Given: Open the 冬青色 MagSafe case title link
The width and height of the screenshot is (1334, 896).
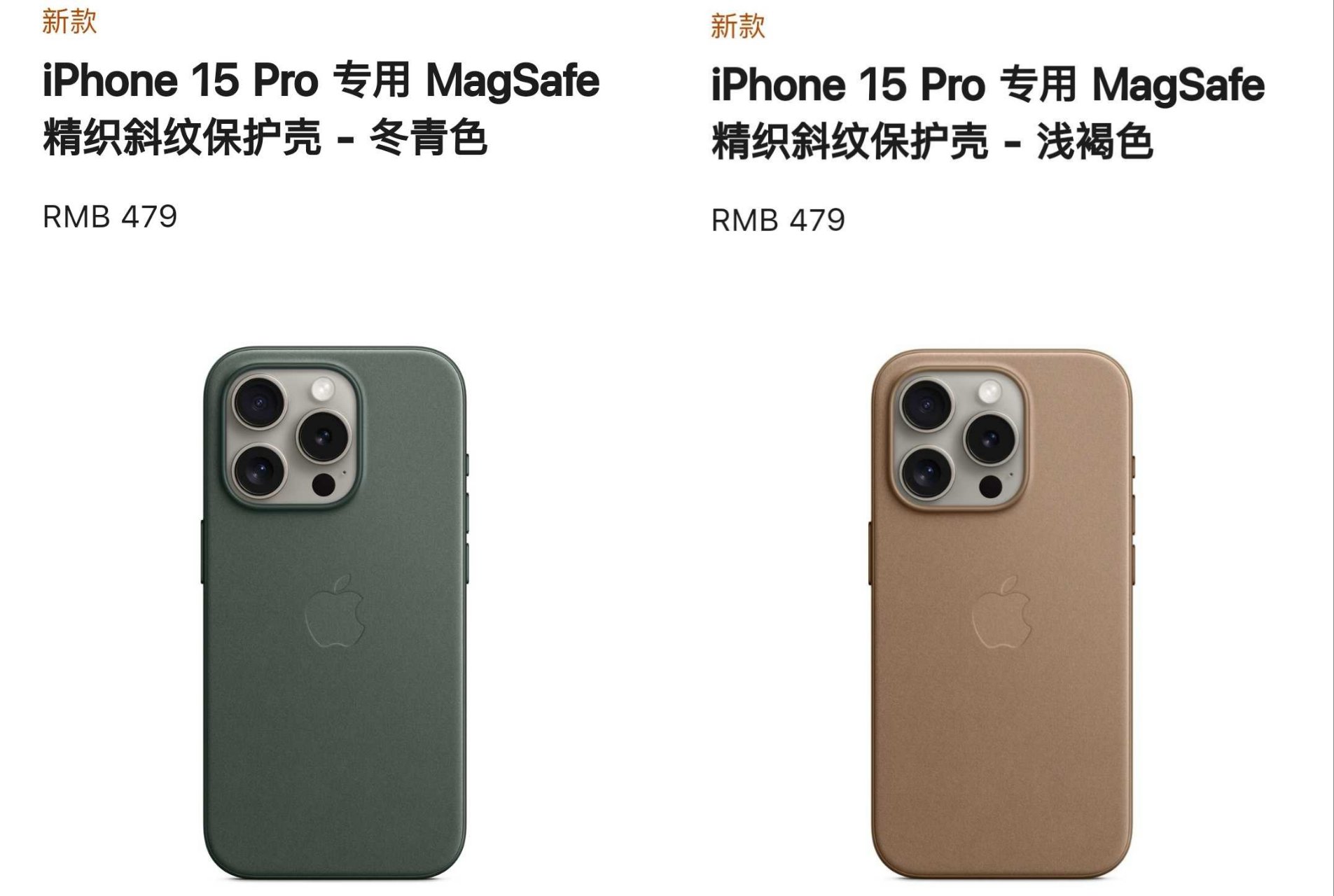Looking at the screenshot, I should [321, 108].
